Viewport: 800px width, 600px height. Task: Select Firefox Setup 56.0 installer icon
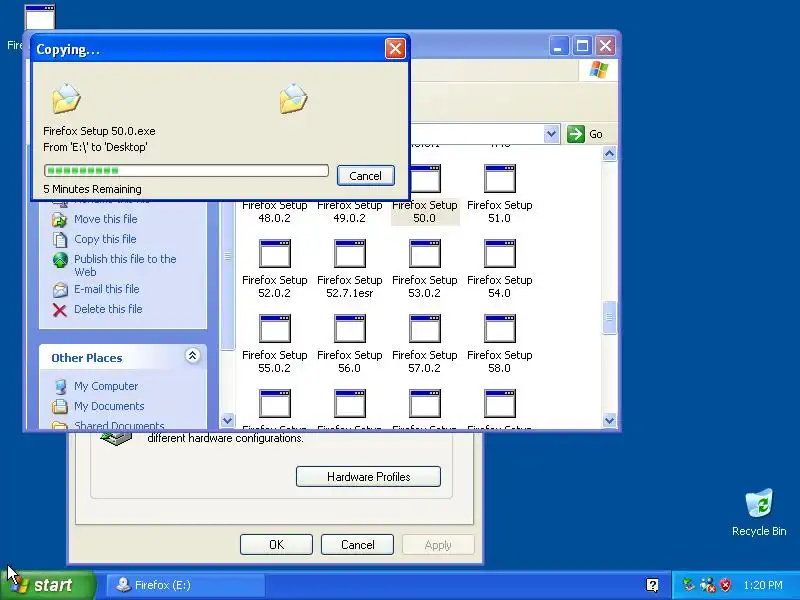[349, 329]
